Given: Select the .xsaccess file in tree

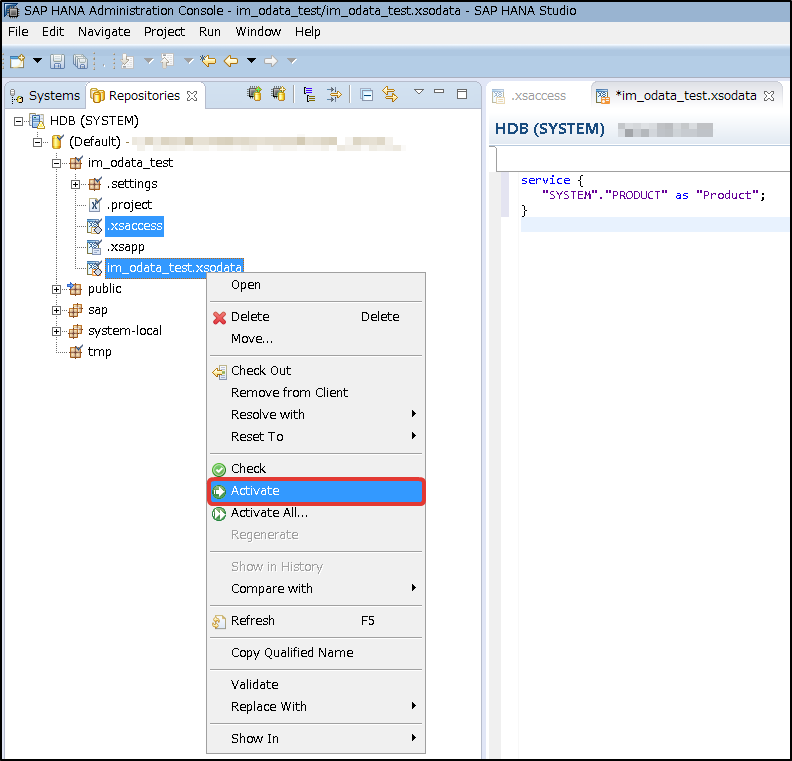Looking at the screenshot, I should pos(134,226).
